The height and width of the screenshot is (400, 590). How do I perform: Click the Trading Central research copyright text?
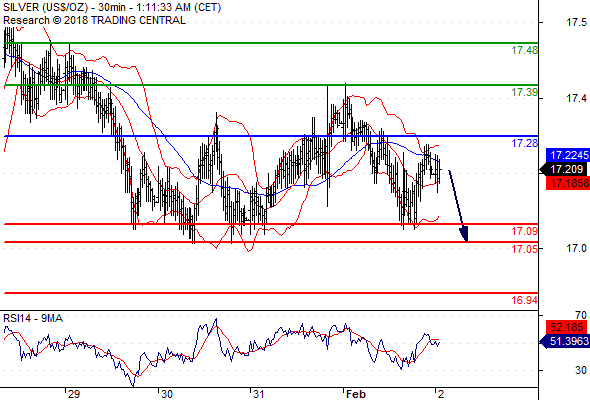[x=94, y=20]
